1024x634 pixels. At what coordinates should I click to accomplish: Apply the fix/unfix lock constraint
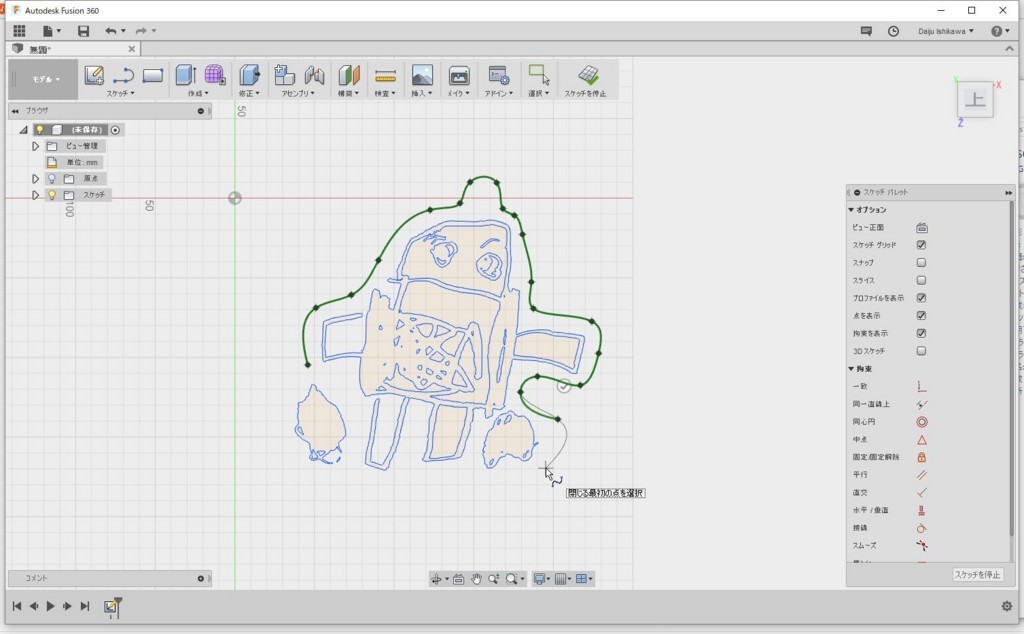(921, 457)
